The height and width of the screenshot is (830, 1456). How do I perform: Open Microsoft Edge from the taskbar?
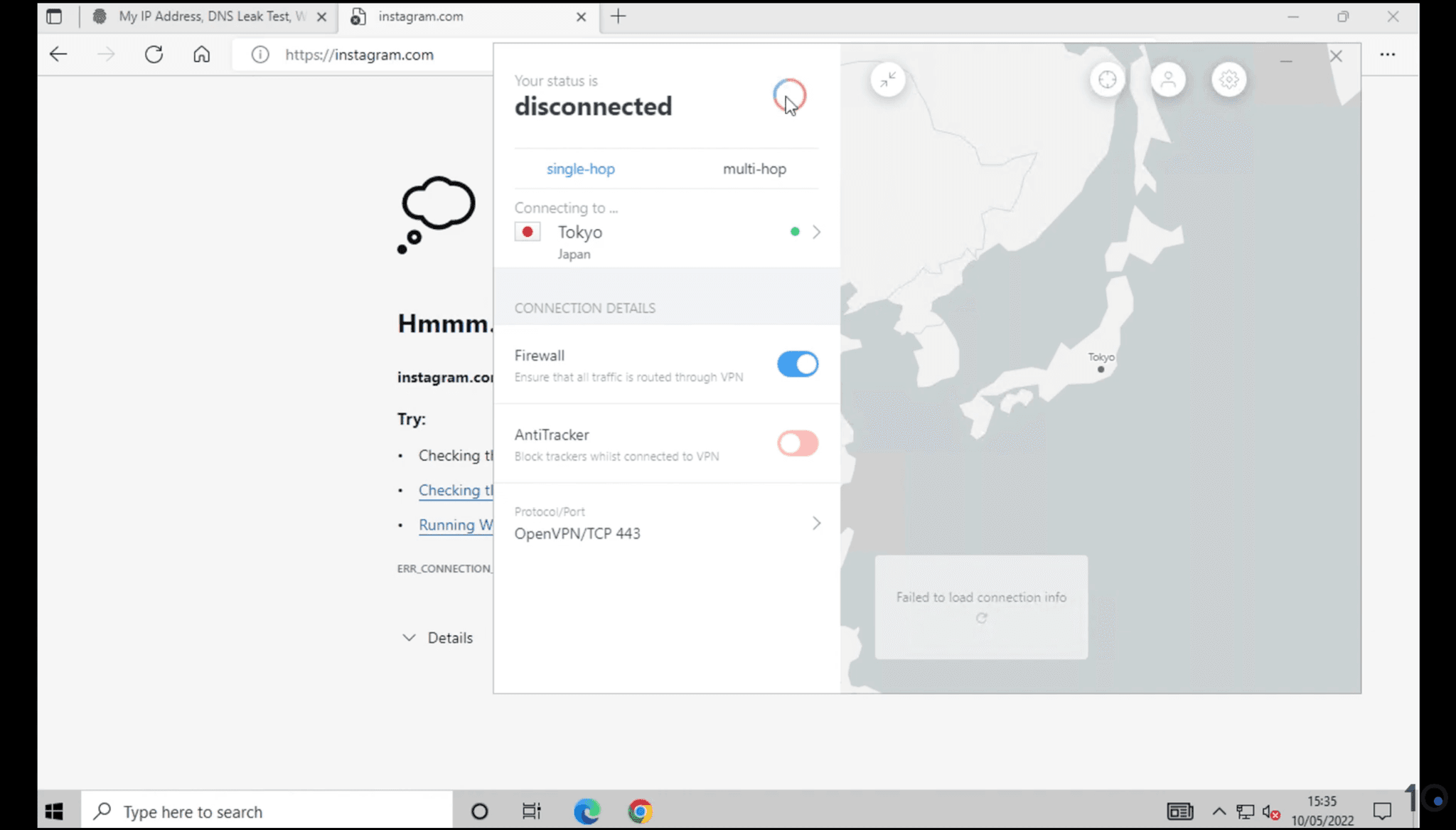click(x=587, y=812)
